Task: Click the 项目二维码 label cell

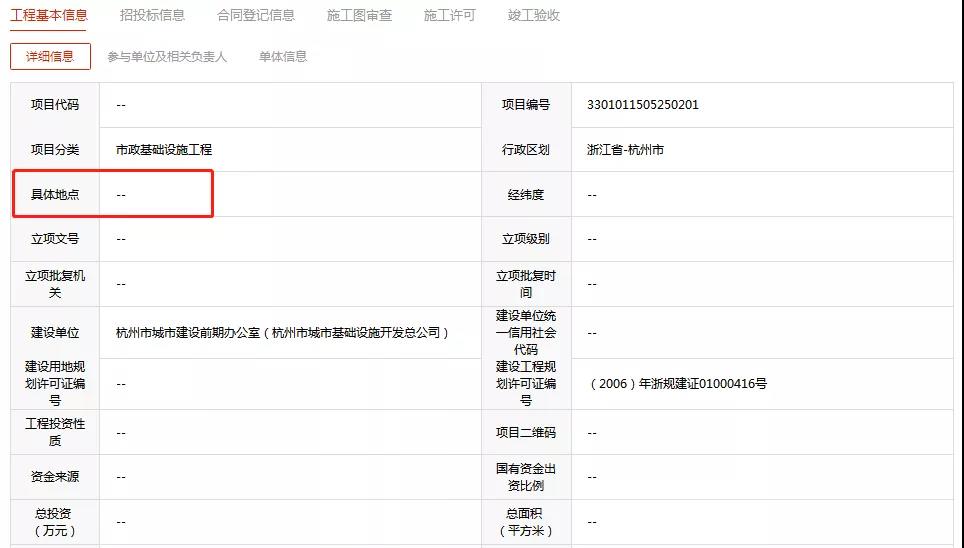Action: point(526,433)
